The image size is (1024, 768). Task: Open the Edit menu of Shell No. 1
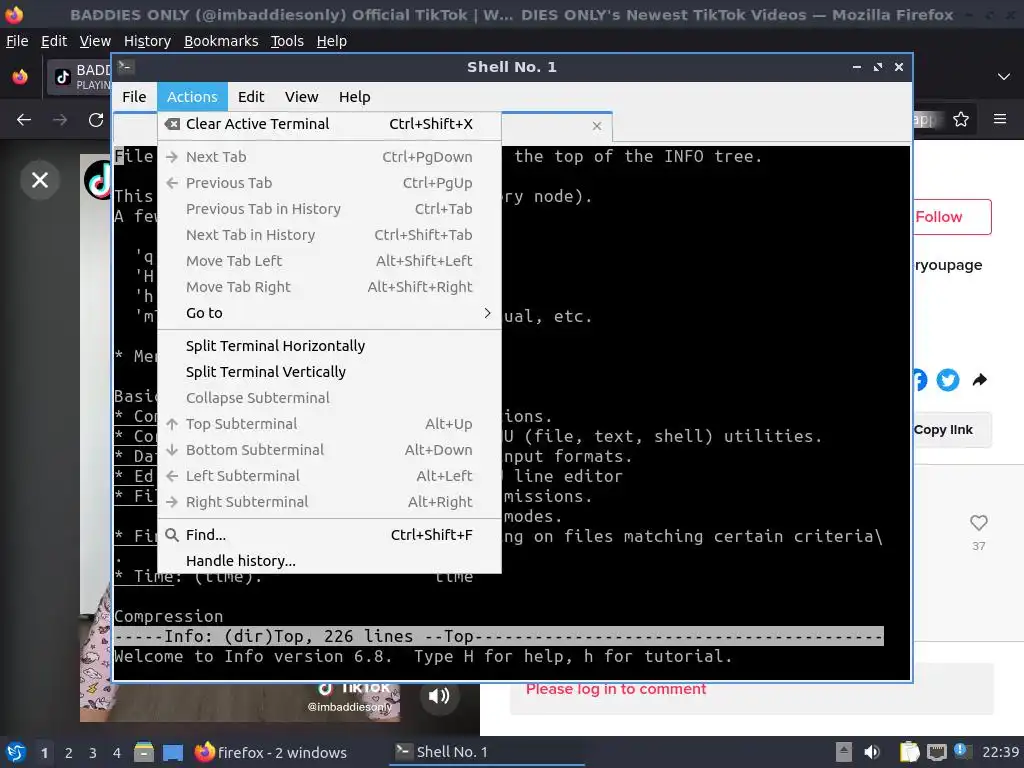pos(251,97)
